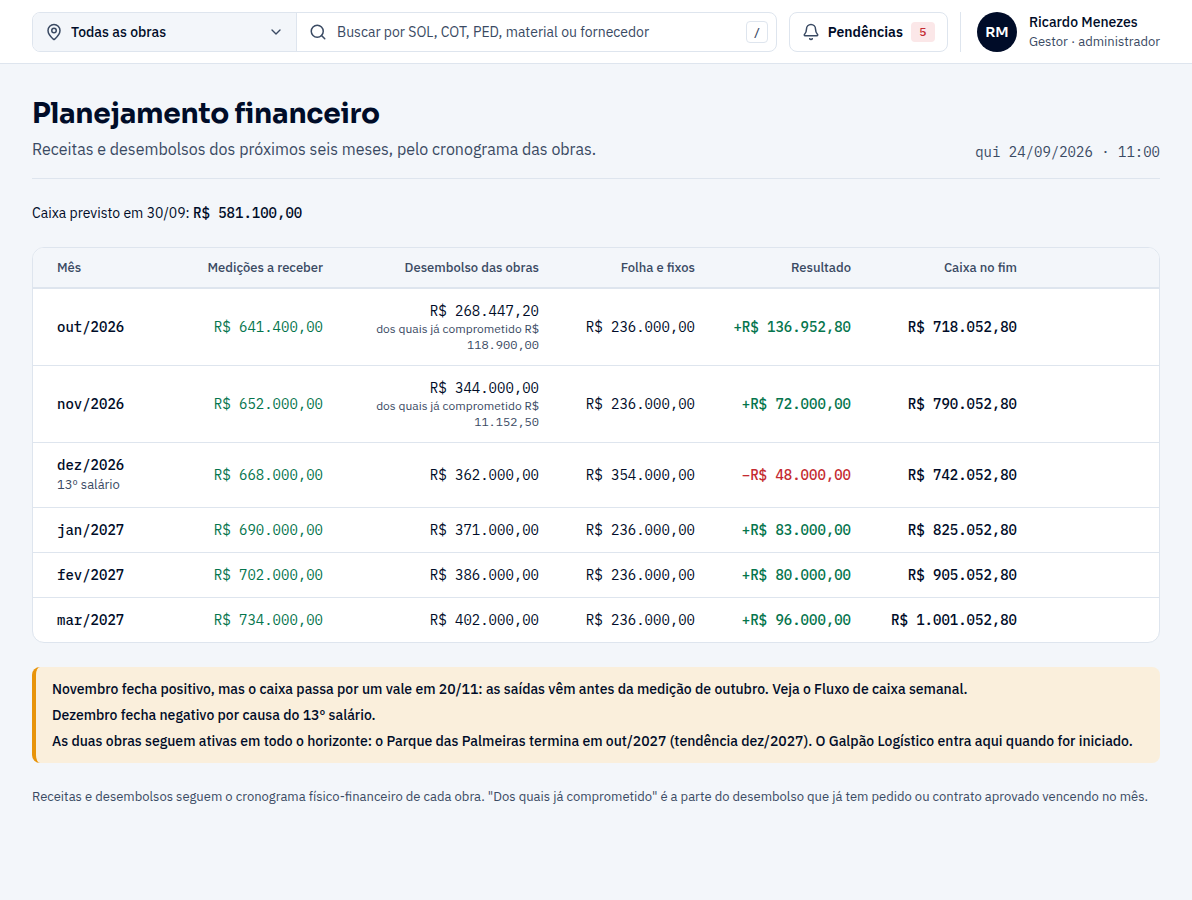The width and height of the screenshot is (1192, 900).
Task: Click the 13º salário note under dez/2026
Action: (x=88, y=484)
